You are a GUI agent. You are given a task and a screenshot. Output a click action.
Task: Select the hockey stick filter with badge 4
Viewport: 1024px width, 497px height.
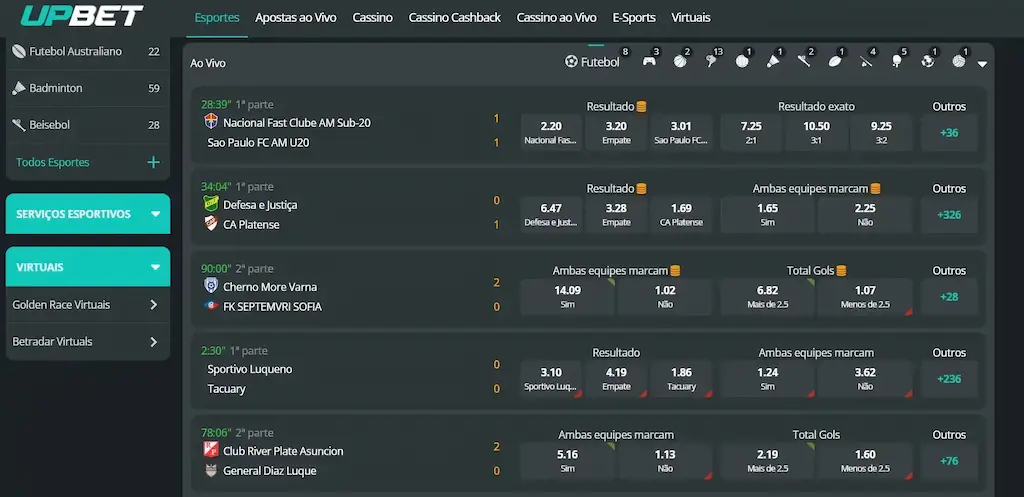[x=866, y=61]
